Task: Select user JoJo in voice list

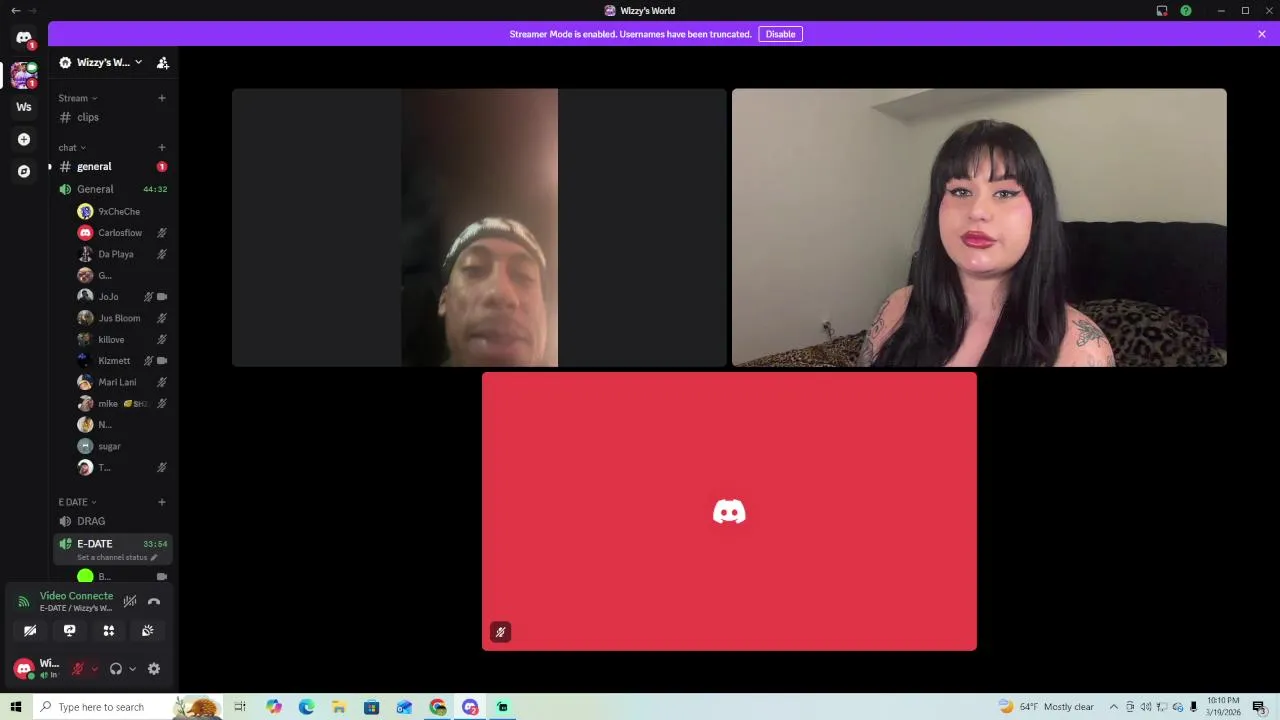Action: pyautogui.click(x=122, y=297)
